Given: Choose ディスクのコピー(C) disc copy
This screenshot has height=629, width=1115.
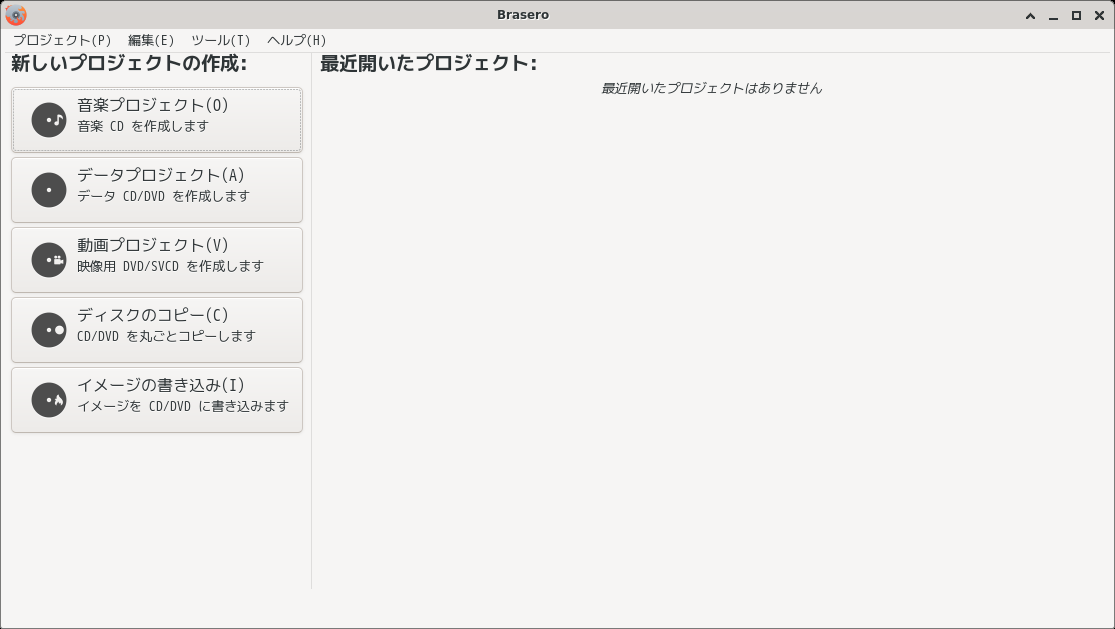Looking at the screenshot, I should click(x=157, y=330).
